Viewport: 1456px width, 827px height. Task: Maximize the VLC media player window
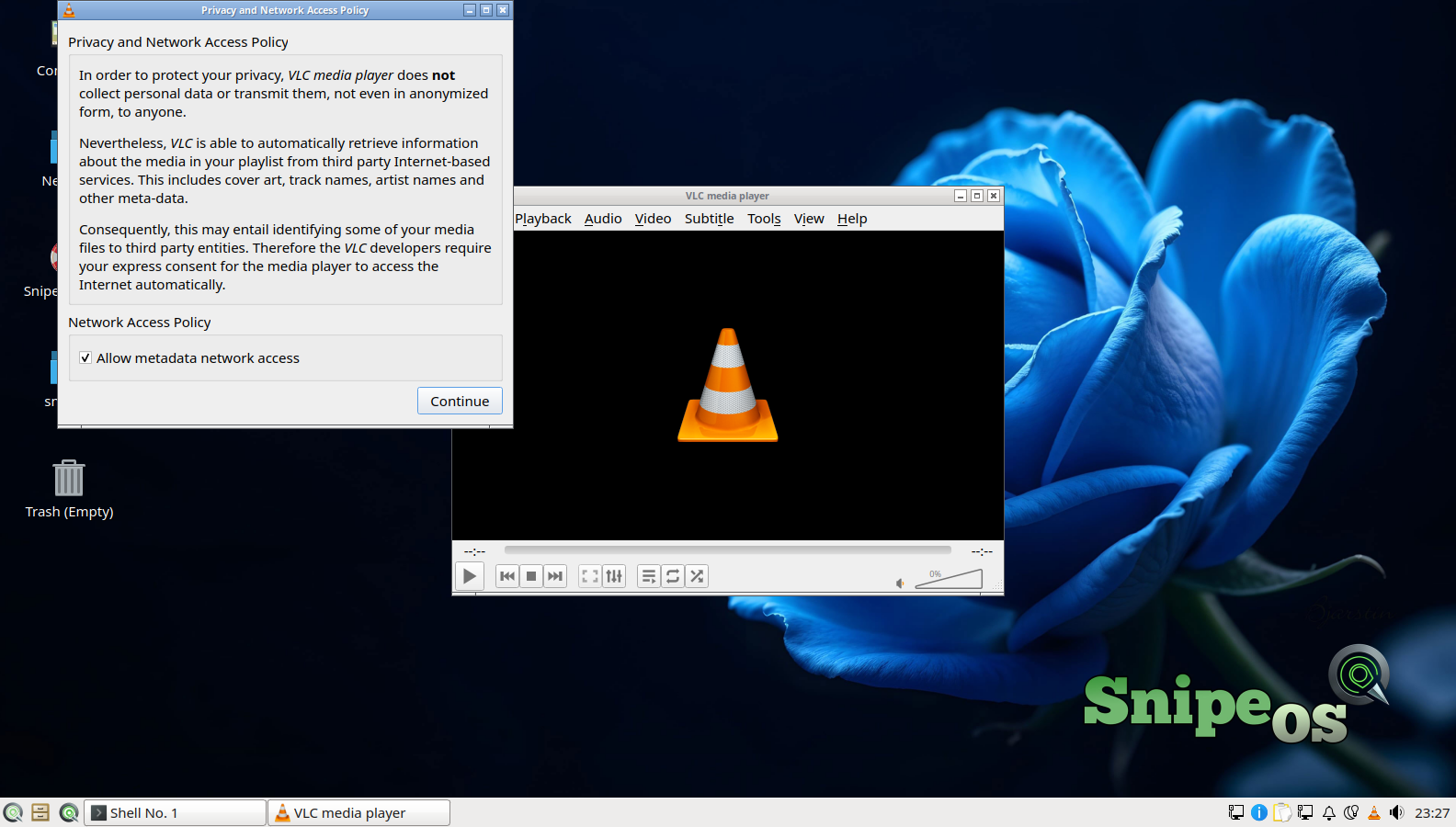(x=976, y=196)
